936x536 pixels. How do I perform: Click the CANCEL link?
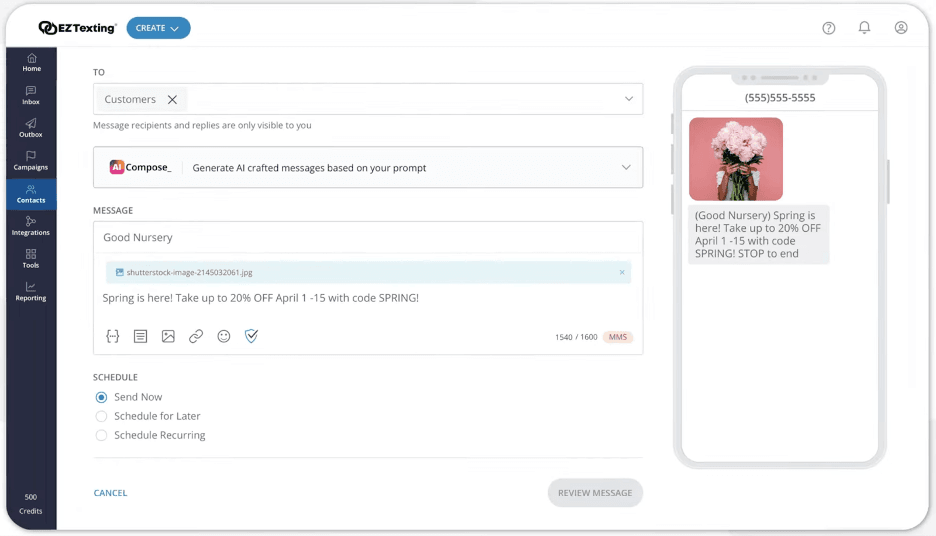(x=110, y=493)
